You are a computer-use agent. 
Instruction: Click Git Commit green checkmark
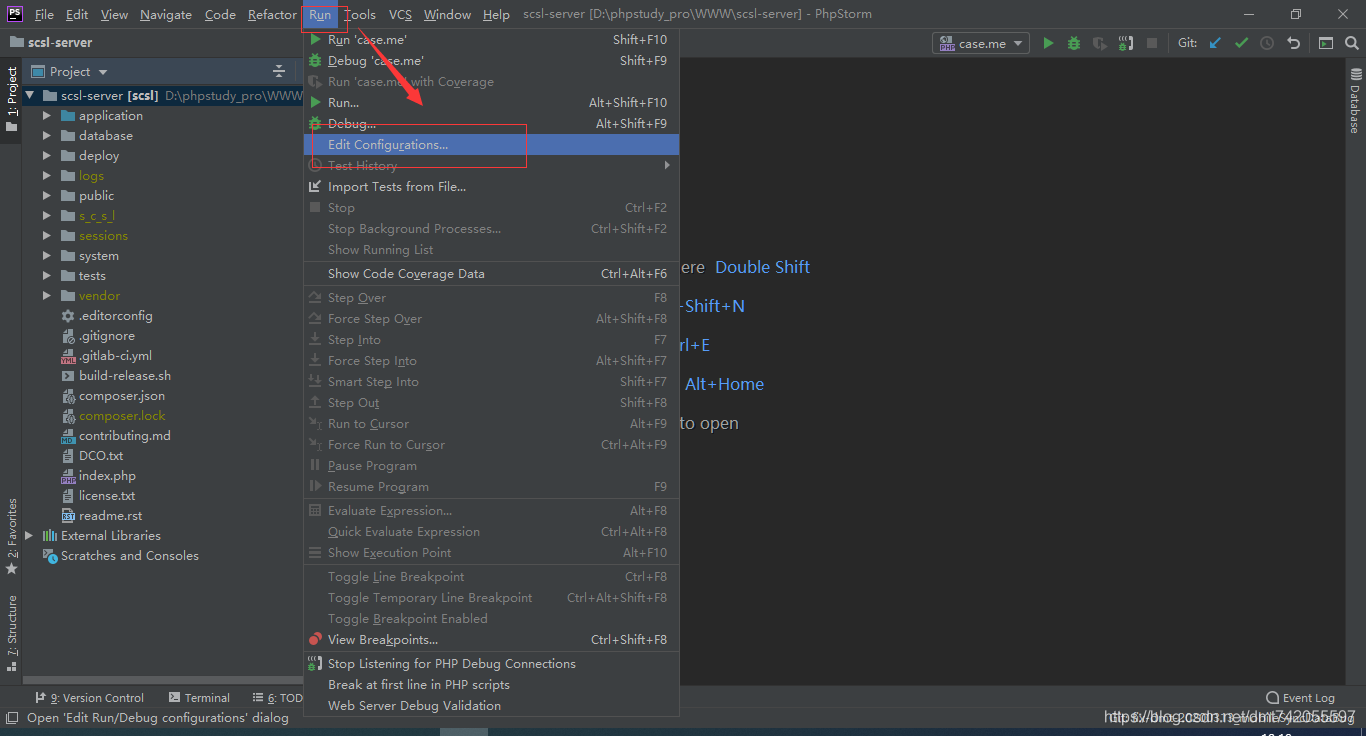click(1241, 43)
